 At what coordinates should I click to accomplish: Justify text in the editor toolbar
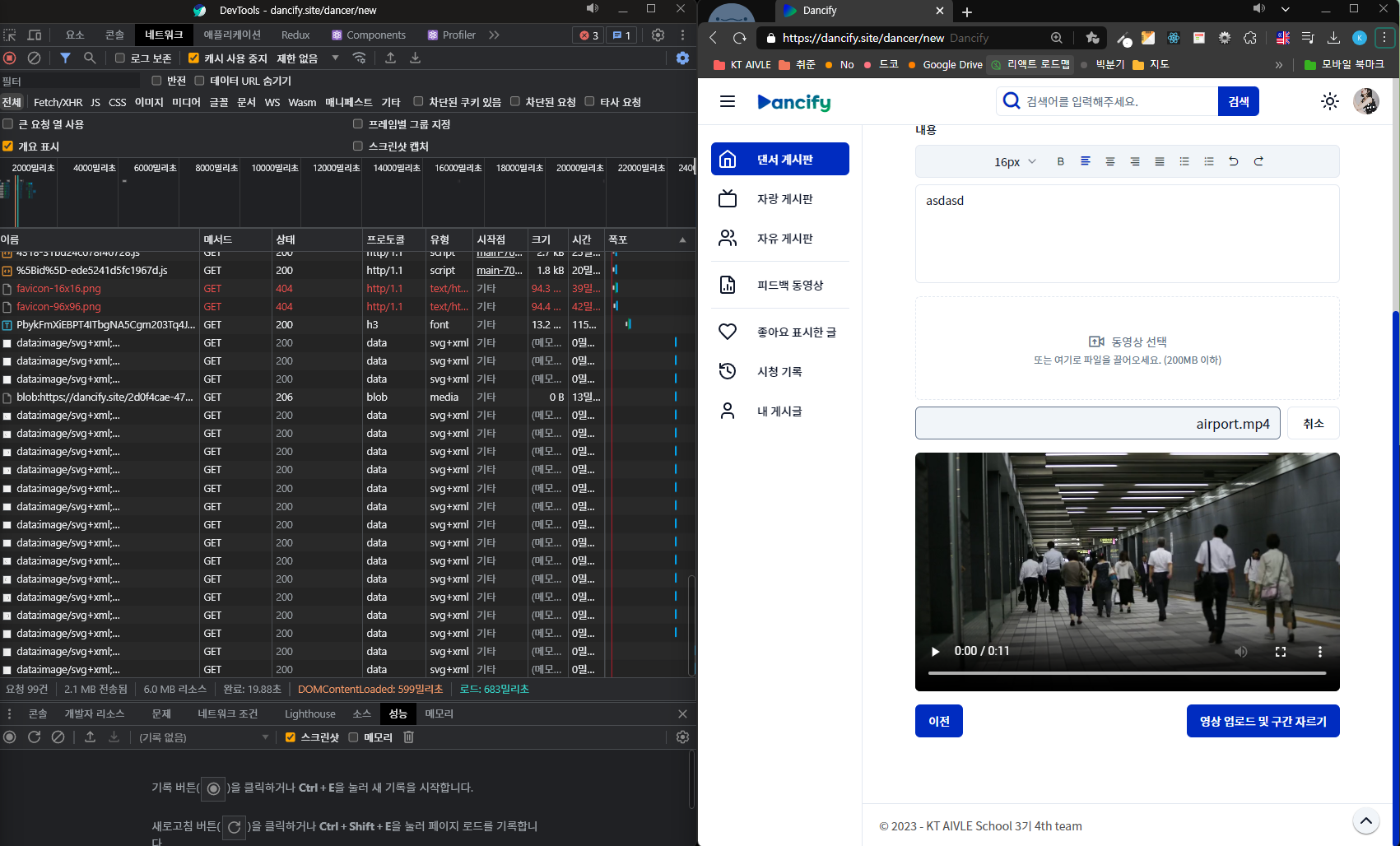[x=1160, y=161]
